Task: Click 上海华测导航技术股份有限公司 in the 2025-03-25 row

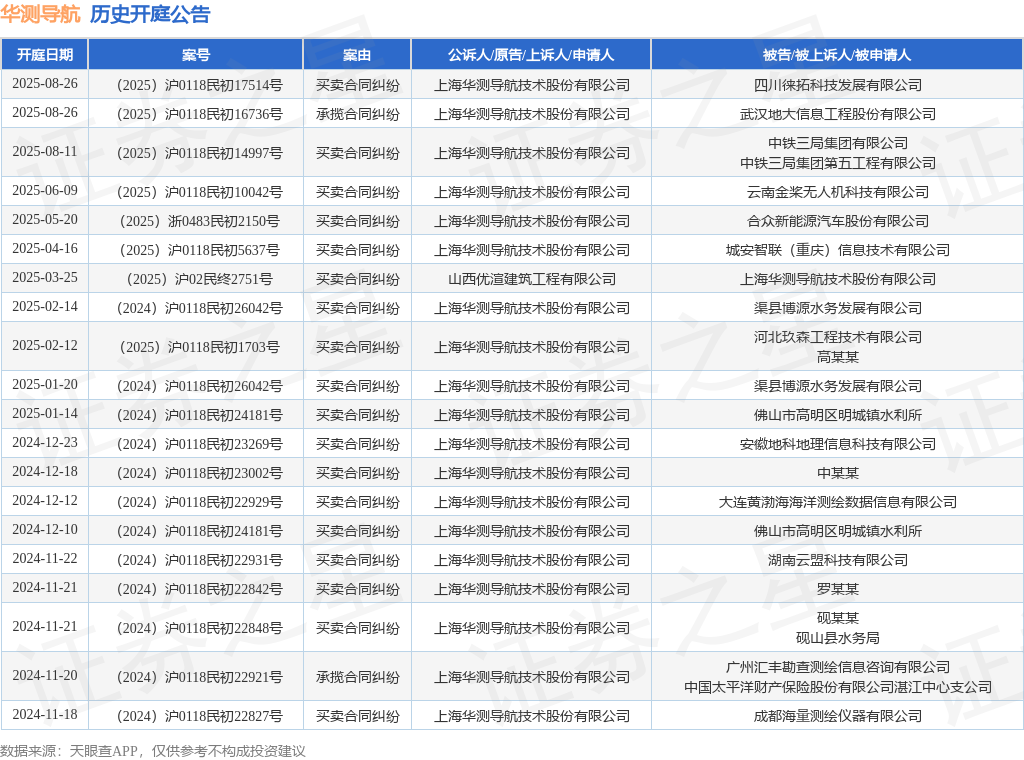Action: coord(838,279)
